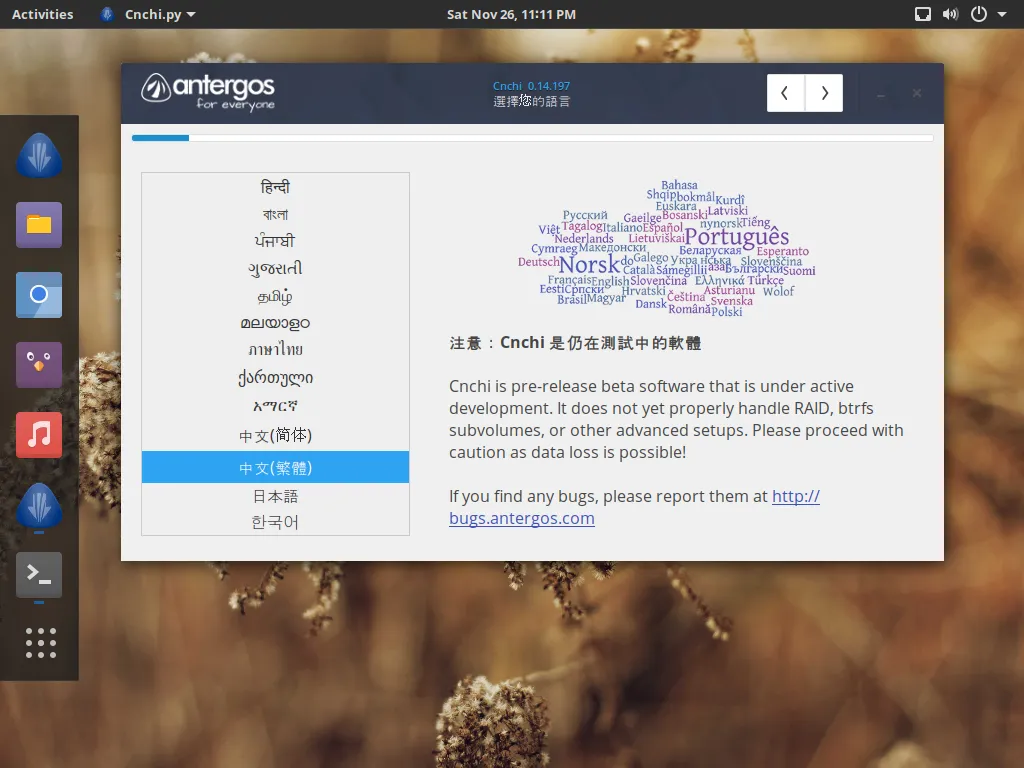Screen dimensions: 1024x768
Task: Select 한국어 language in the list
Action: tap(275, 522)
